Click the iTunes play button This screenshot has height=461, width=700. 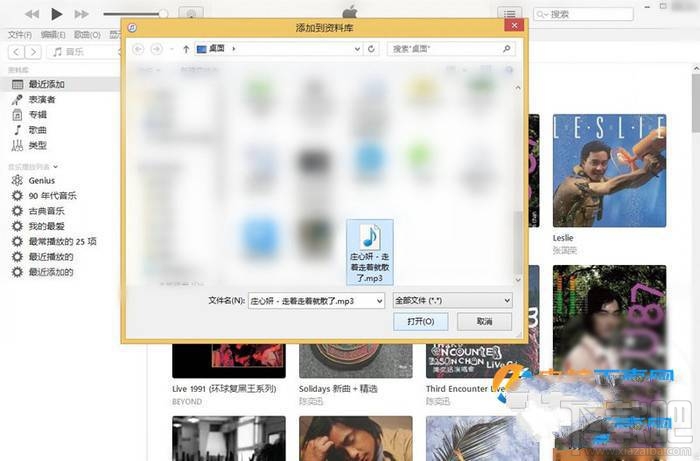tap(56, 14)
